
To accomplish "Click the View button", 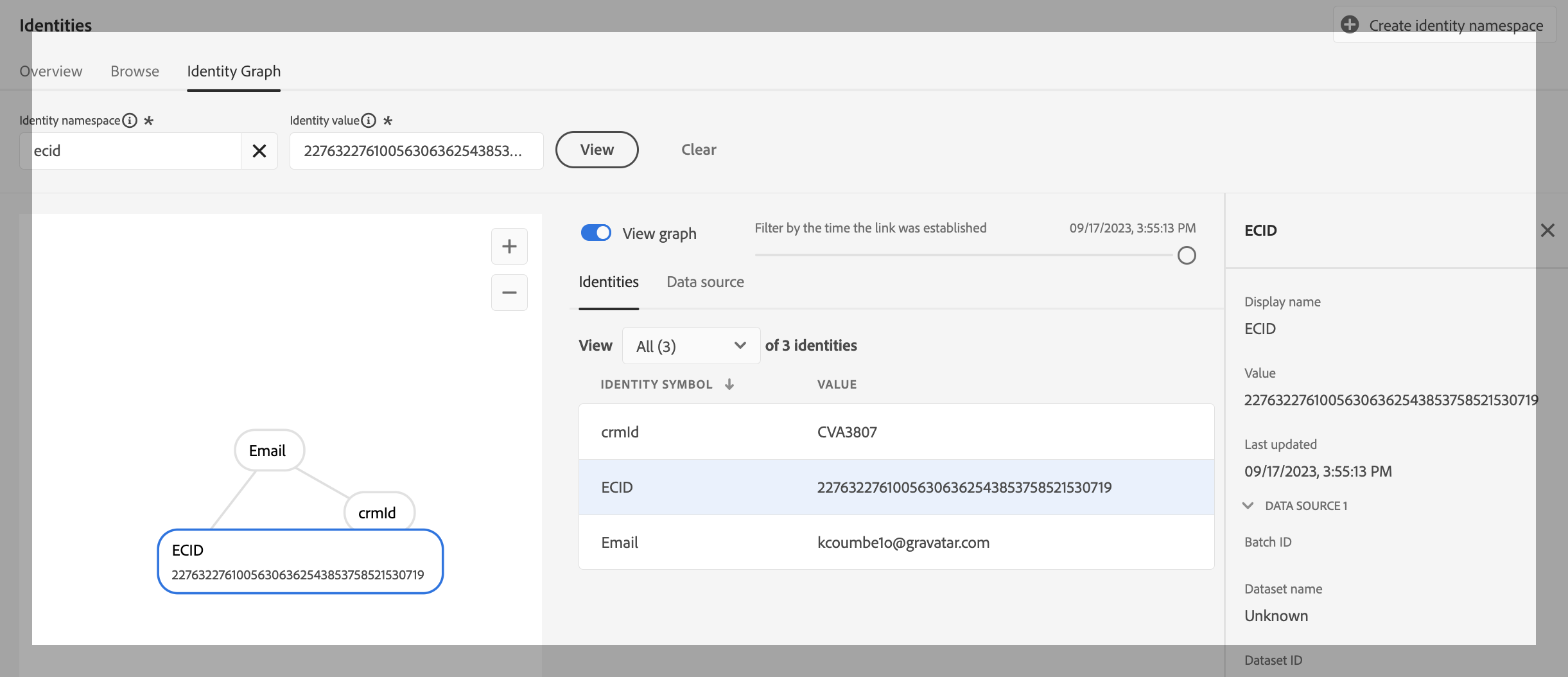I will (x=597, y=150).
